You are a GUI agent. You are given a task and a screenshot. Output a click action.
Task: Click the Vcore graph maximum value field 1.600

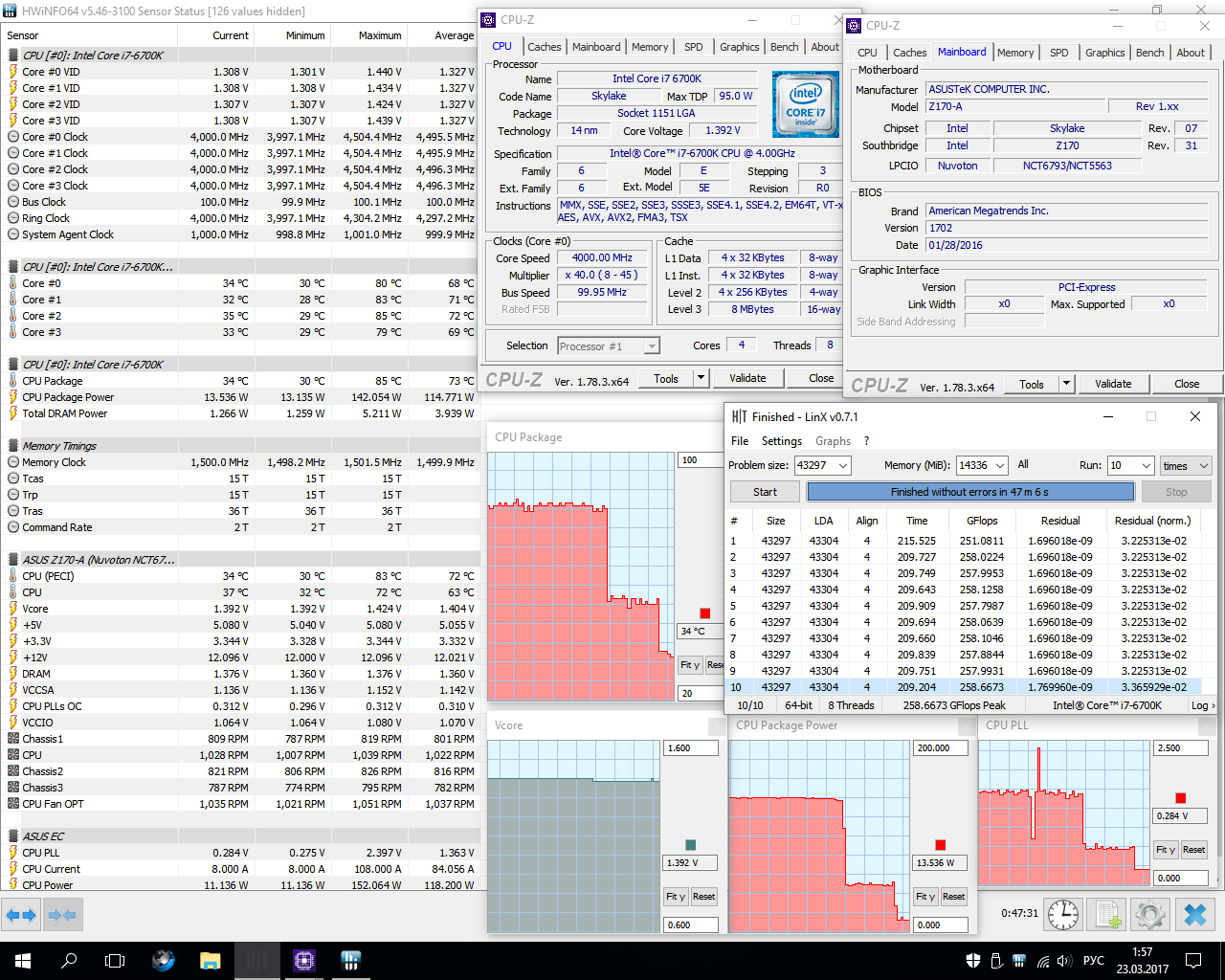point(690,748)
